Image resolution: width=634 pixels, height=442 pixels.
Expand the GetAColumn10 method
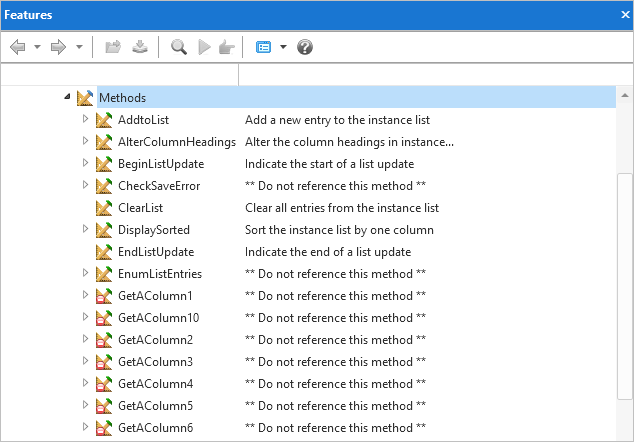[x=85, y=316]
